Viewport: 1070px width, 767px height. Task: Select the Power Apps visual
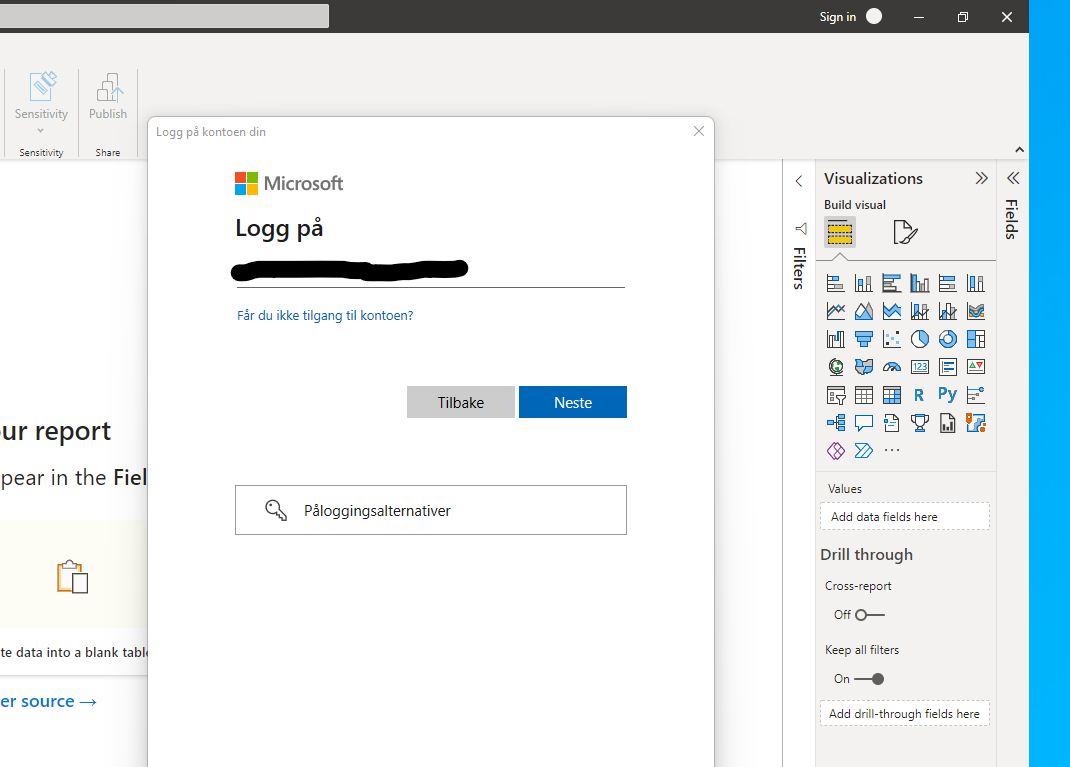point(835,451)
